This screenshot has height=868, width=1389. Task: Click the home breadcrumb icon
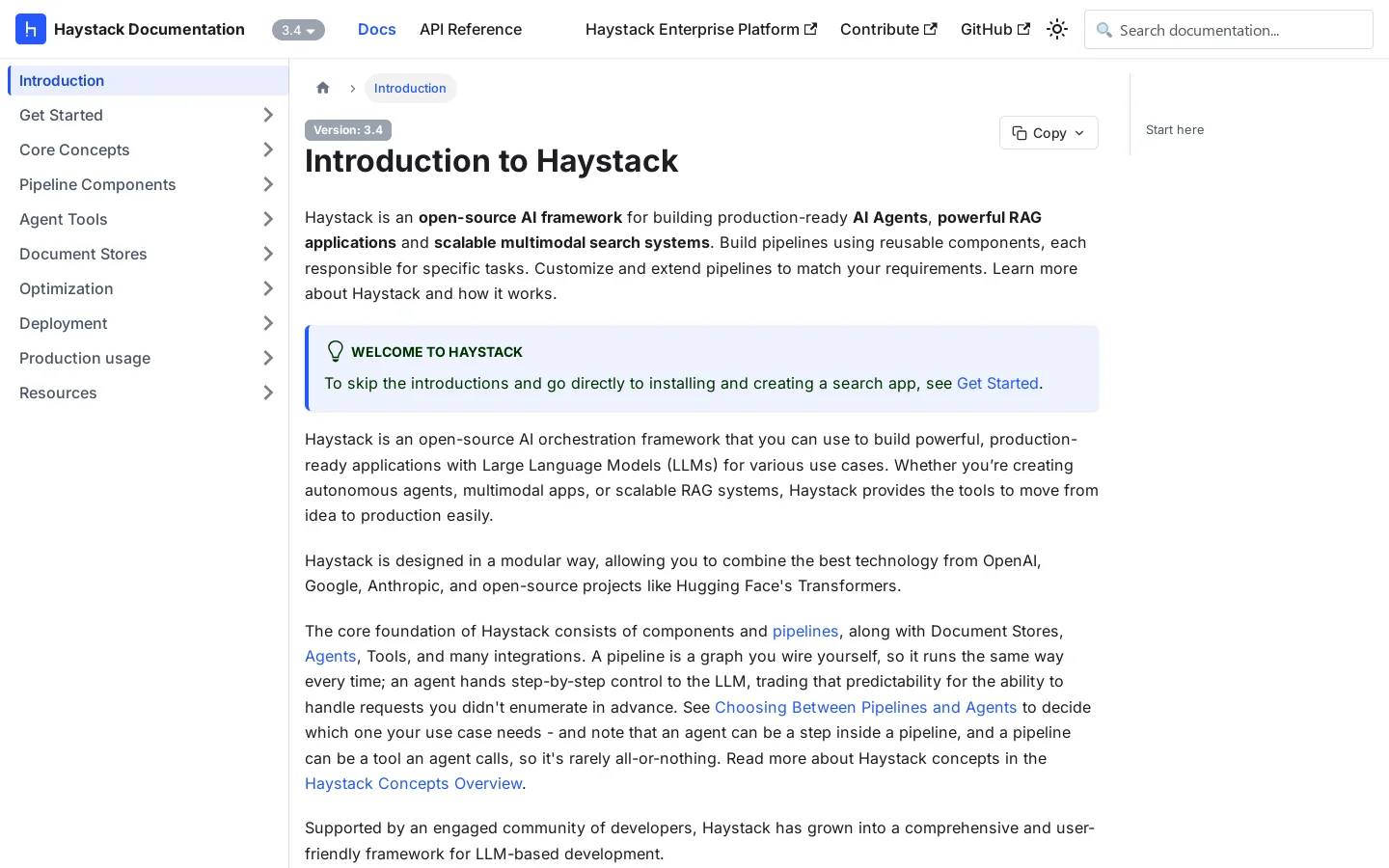323,88
